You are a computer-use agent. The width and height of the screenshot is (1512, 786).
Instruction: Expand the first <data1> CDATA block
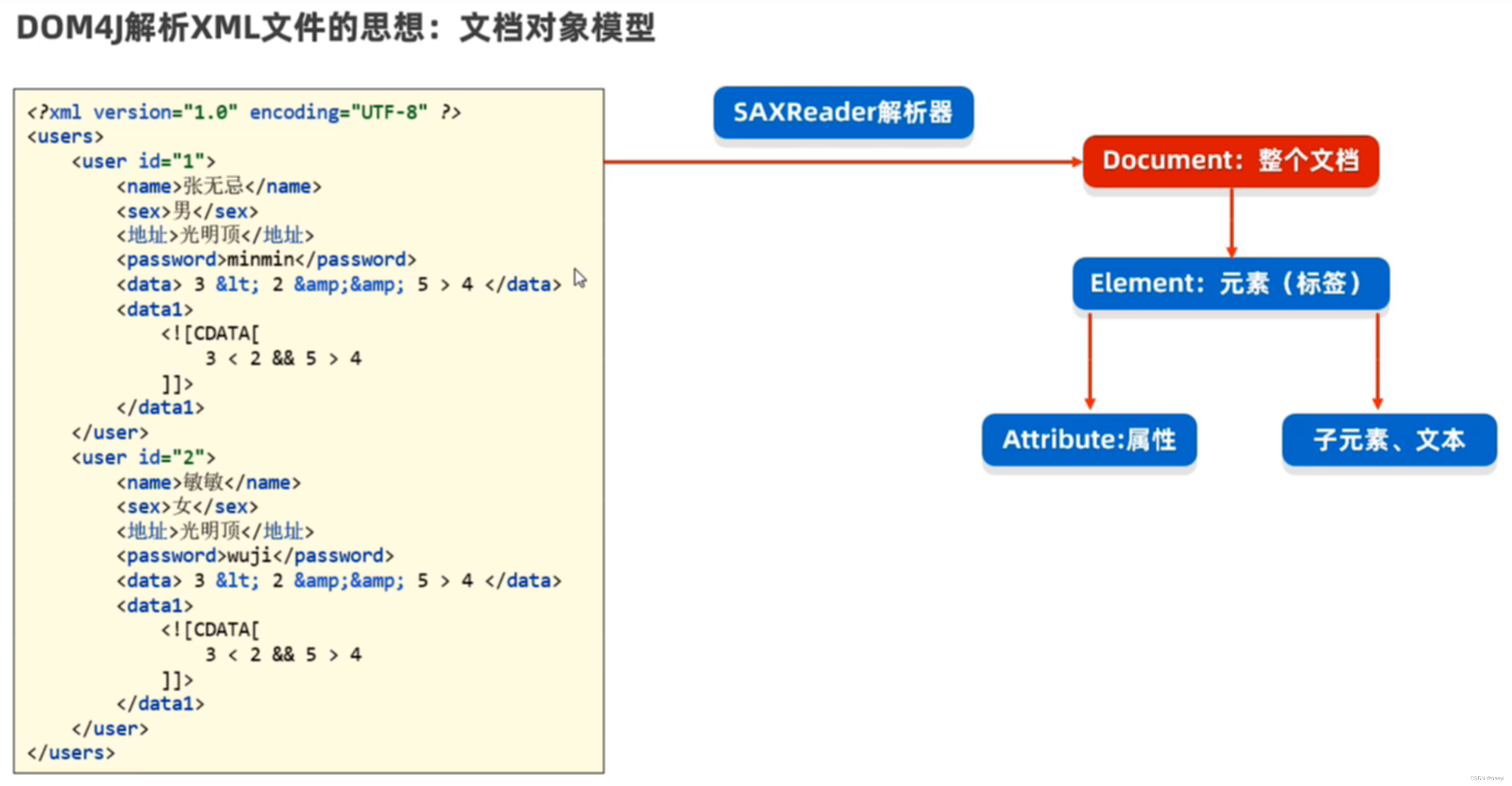(x=209, y=334)
